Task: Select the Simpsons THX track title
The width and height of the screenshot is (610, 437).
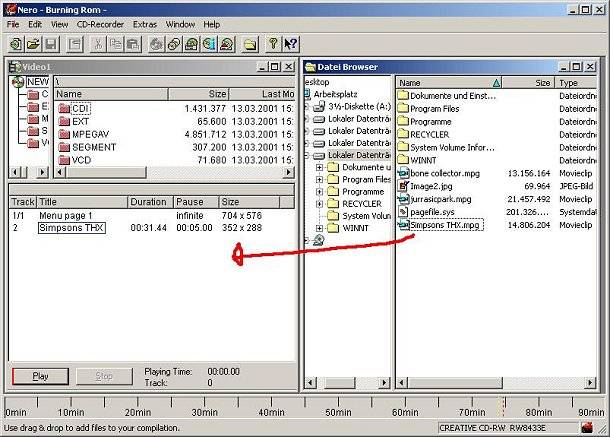Action: click(x=72, y=228)
